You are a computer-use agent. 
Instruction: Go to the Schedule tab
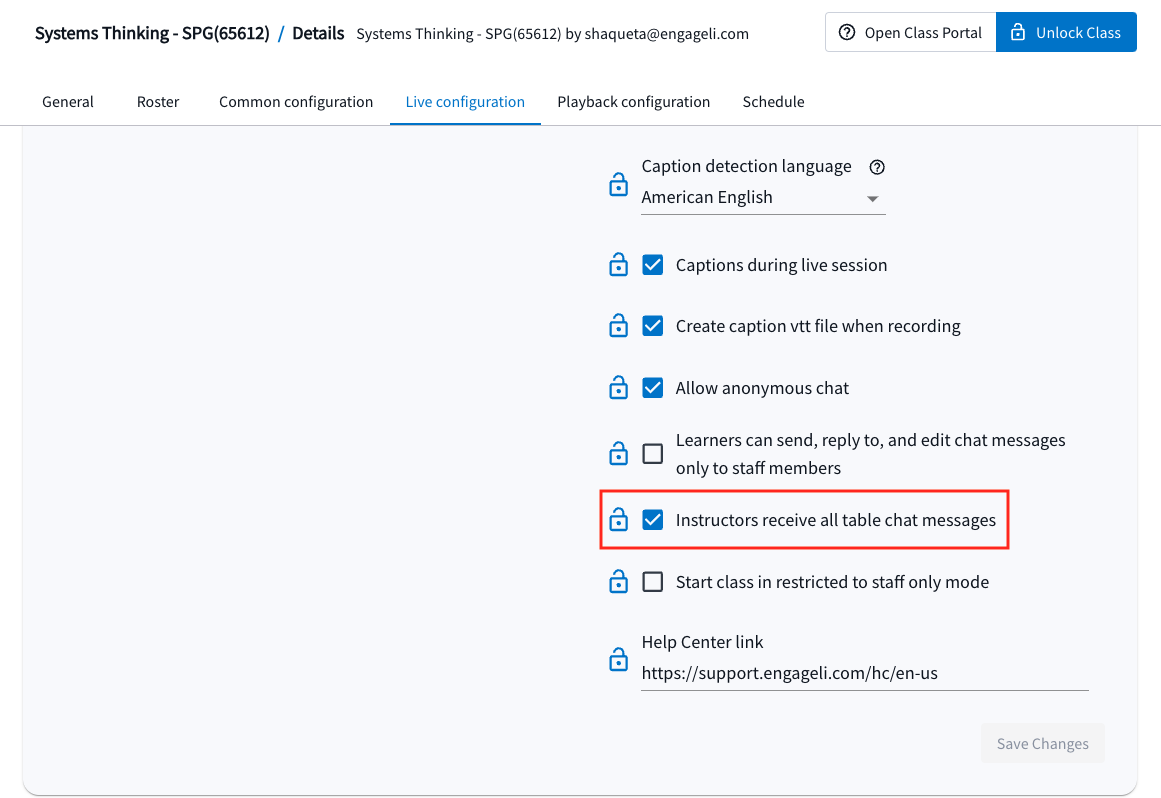[773, 101]
